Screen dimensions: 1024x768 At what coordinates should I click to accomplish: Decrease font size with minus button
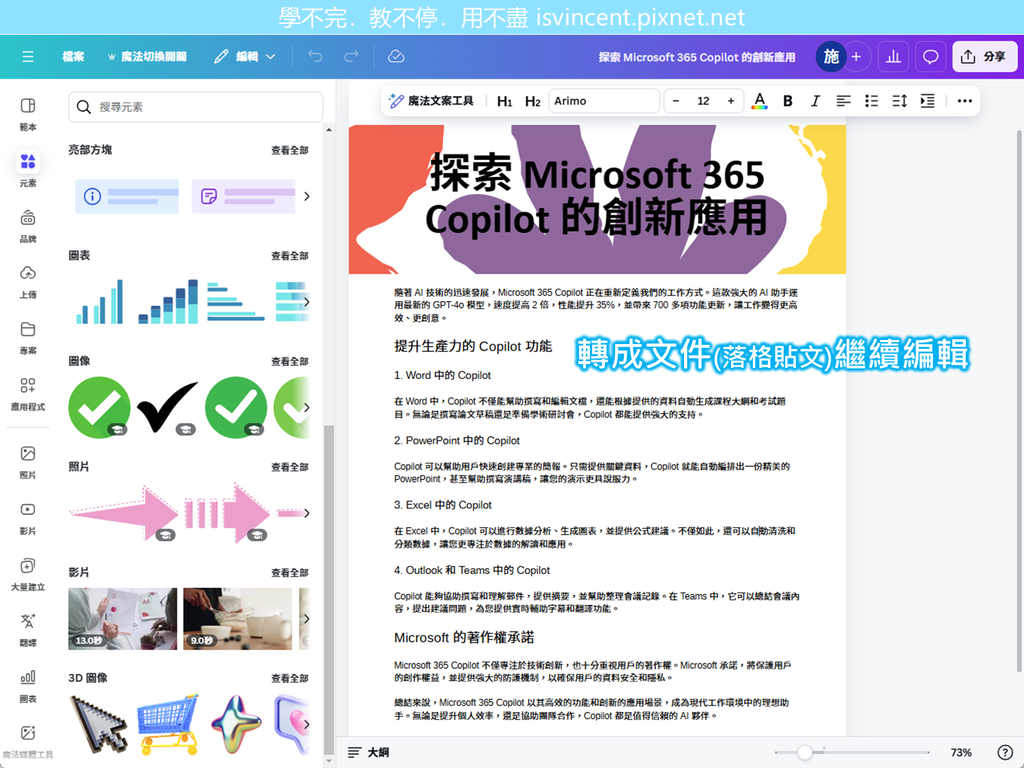point(676,101)
